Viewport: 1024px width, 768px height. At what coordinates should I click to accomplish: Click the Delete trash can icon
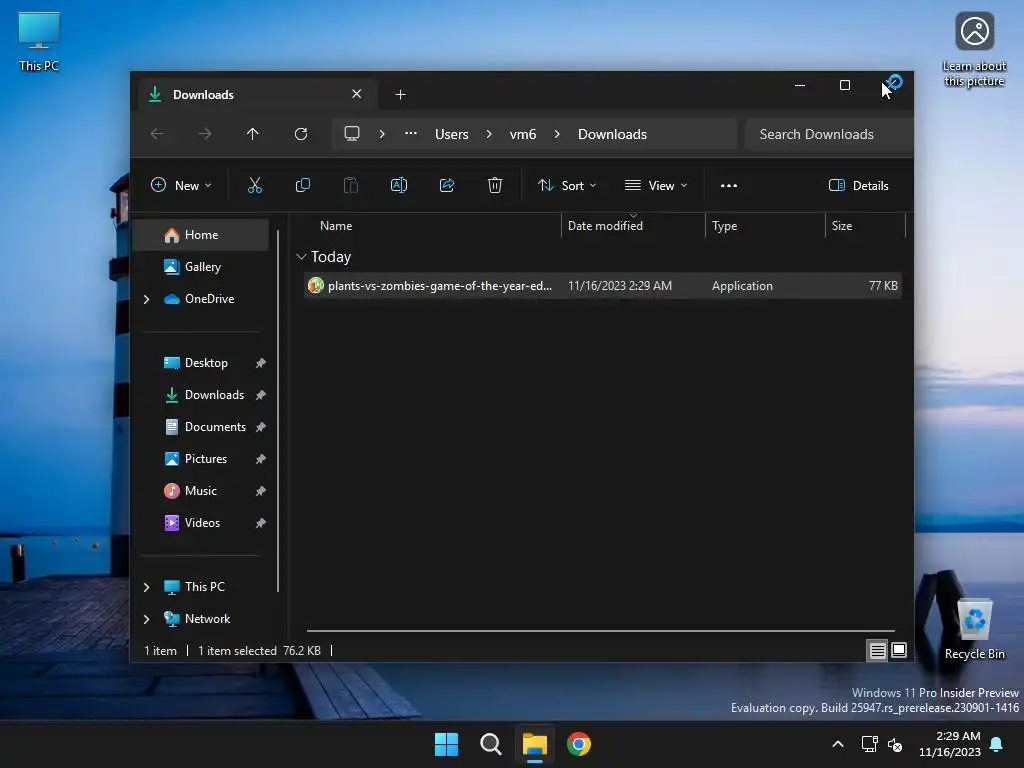click(495, 185)
